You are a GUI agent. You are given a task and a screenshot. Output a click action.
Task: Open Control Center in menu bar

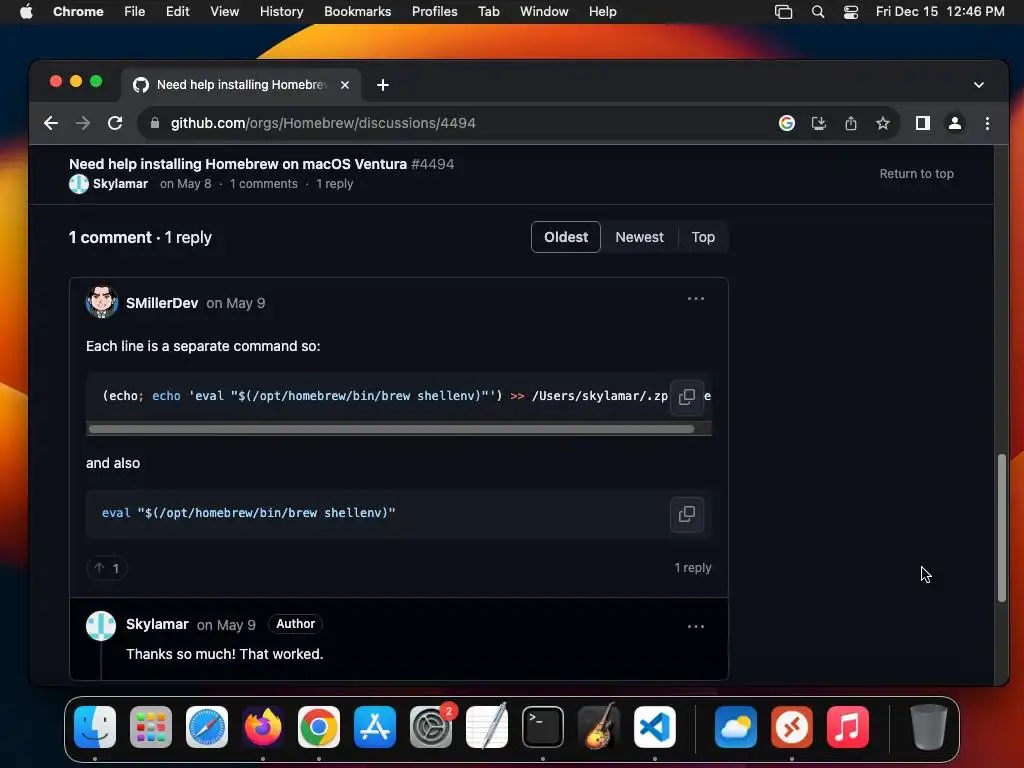[851, 12]
